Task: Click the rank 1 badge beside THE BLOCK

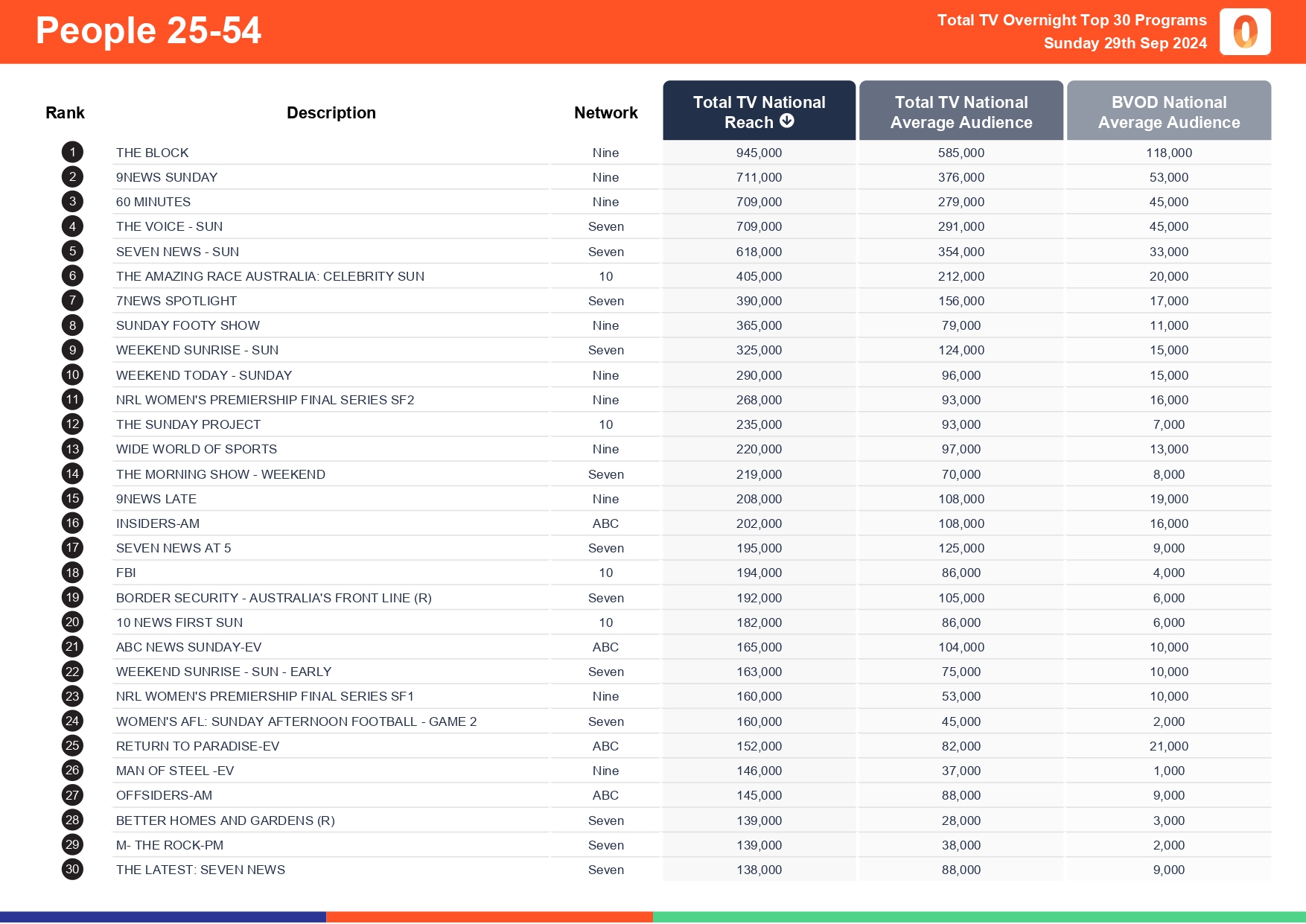Action: pyautogui.click(x=71, y=152)
